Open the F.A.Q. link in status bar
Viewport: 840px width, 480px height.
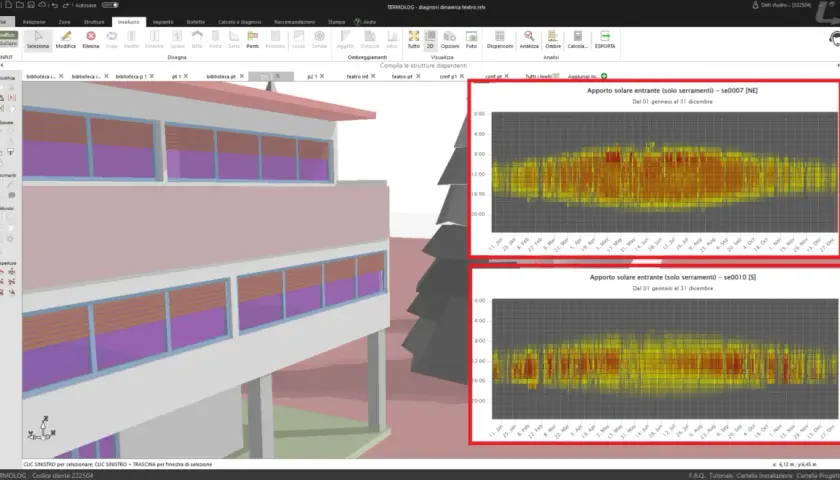[x=696, y=476]
